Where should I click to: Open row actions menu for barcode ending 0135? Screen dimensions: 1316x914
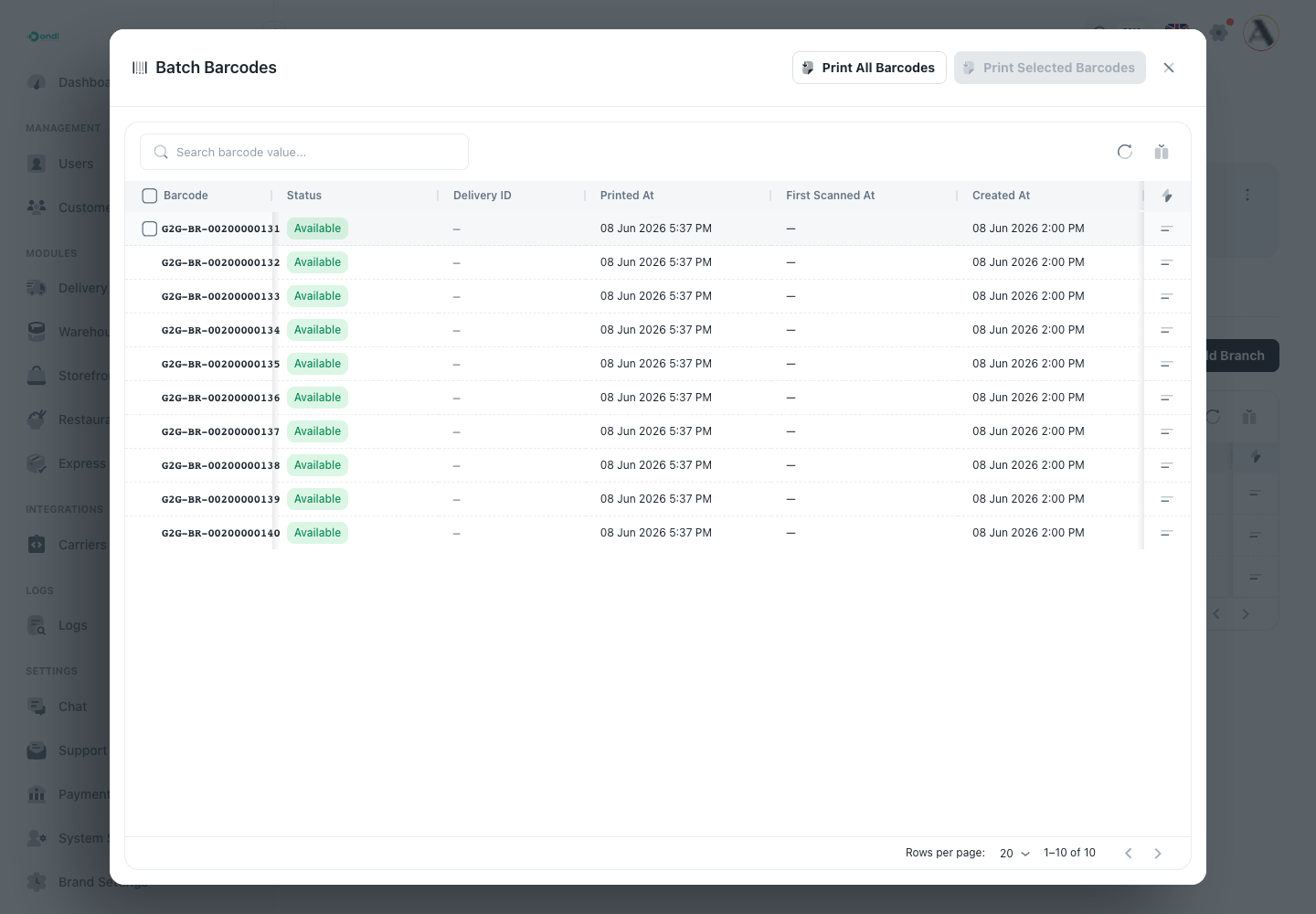click(1167, 364)
